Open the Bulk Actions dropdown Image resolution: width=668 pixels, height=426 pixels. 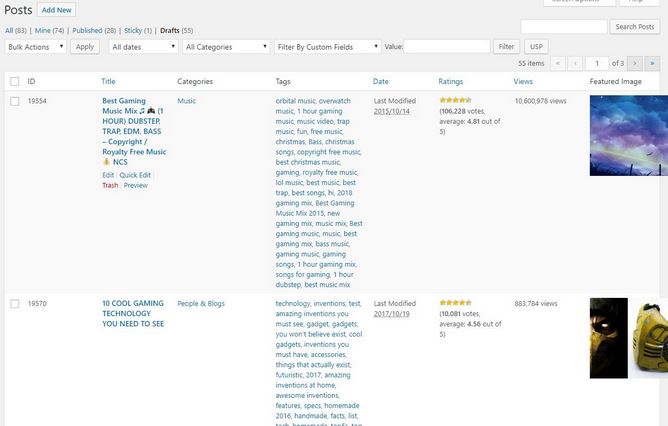(35, 47)
